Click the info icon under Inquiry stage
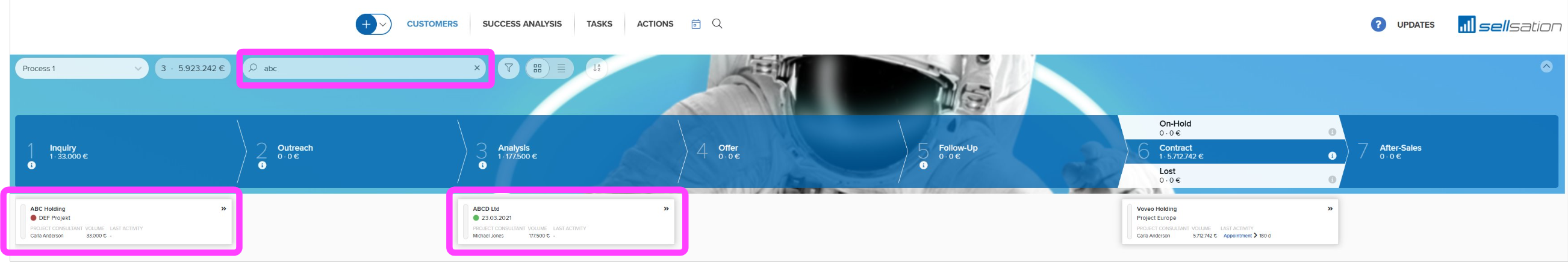 [x=32, y=165]
